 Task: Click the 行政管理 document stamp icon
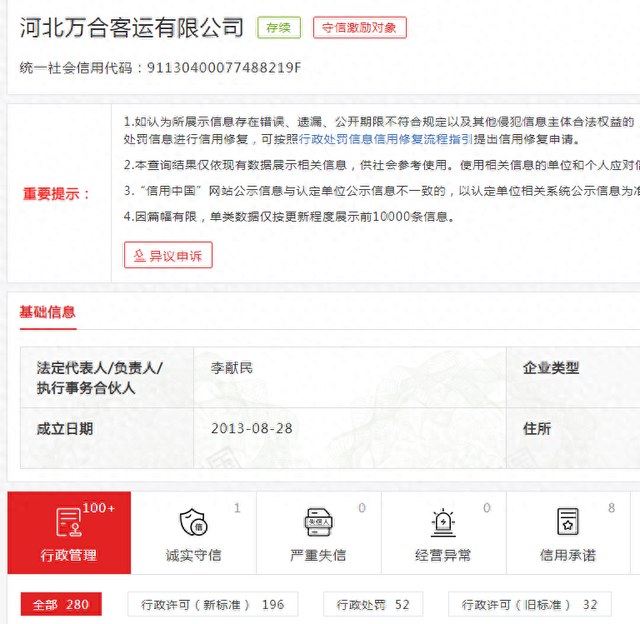(x=69, y=522)
